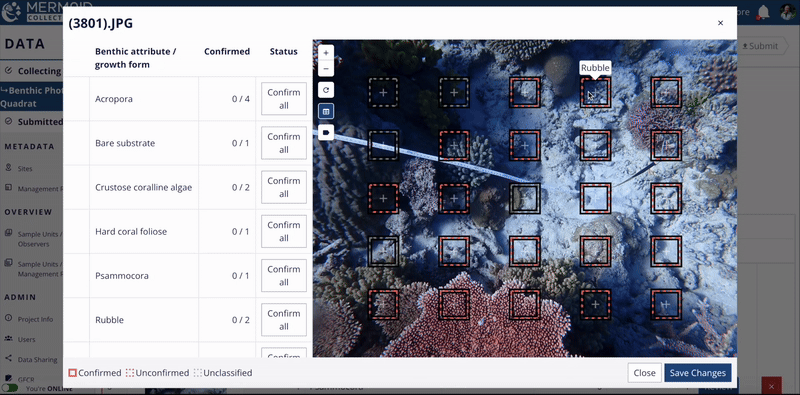Open Project Info in the sidebar
The height and width of the screenshot is (395, 800).
click(35, 319)
